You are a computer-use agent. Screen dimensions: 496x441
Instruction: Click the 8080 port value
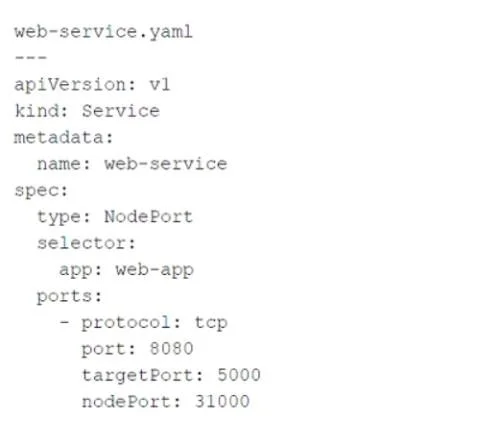[x=172, y=349]
